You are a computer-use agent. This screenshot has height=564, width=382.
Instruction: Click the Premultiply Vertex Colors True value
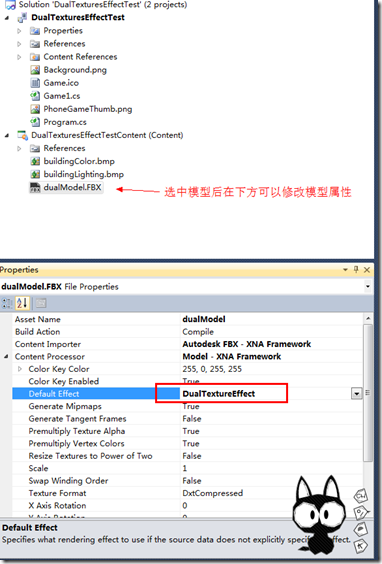tap(191, 443)
